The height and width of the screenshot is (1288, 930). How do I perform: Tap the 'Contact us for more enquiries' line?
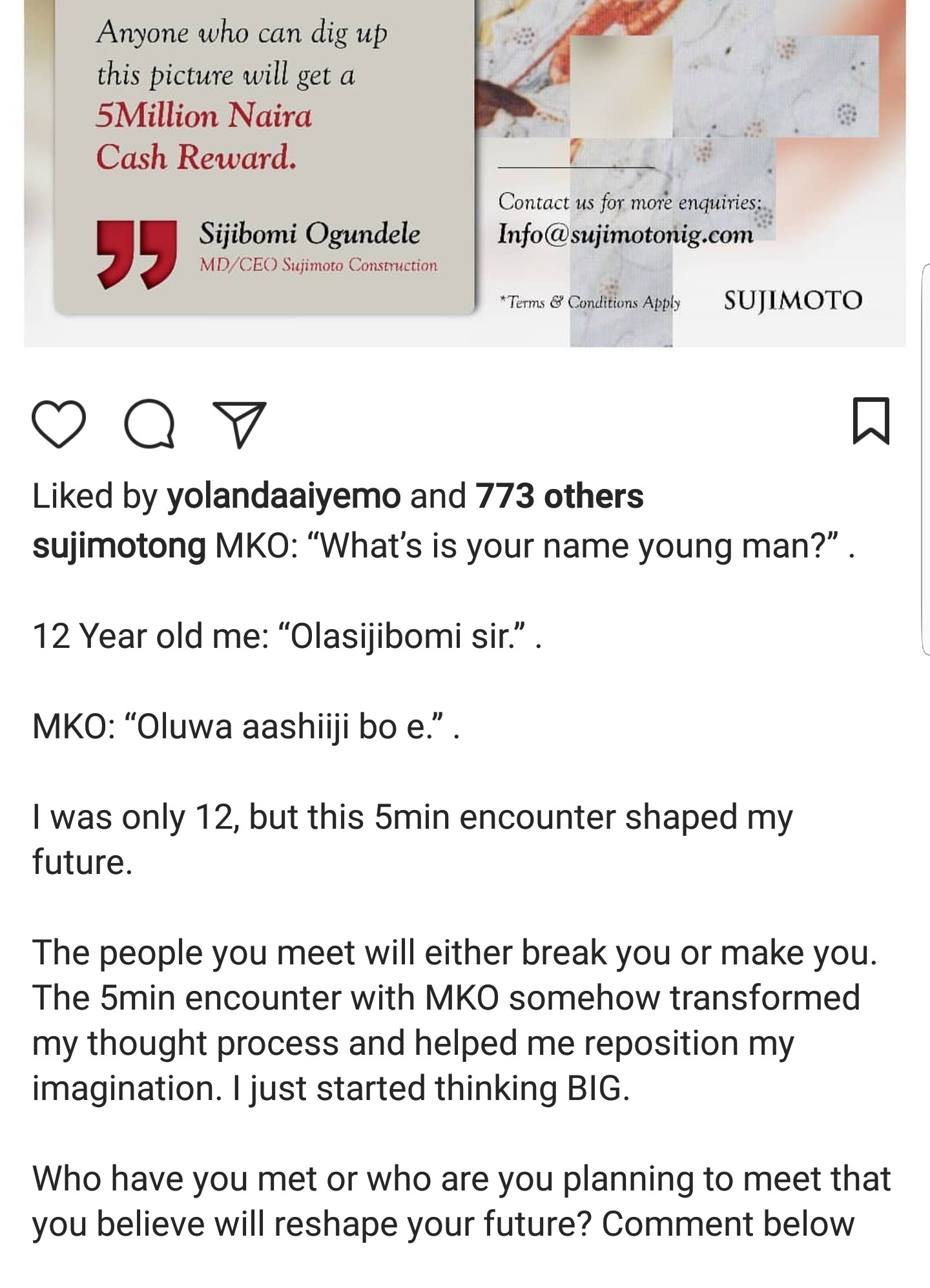tap(630, 202)
